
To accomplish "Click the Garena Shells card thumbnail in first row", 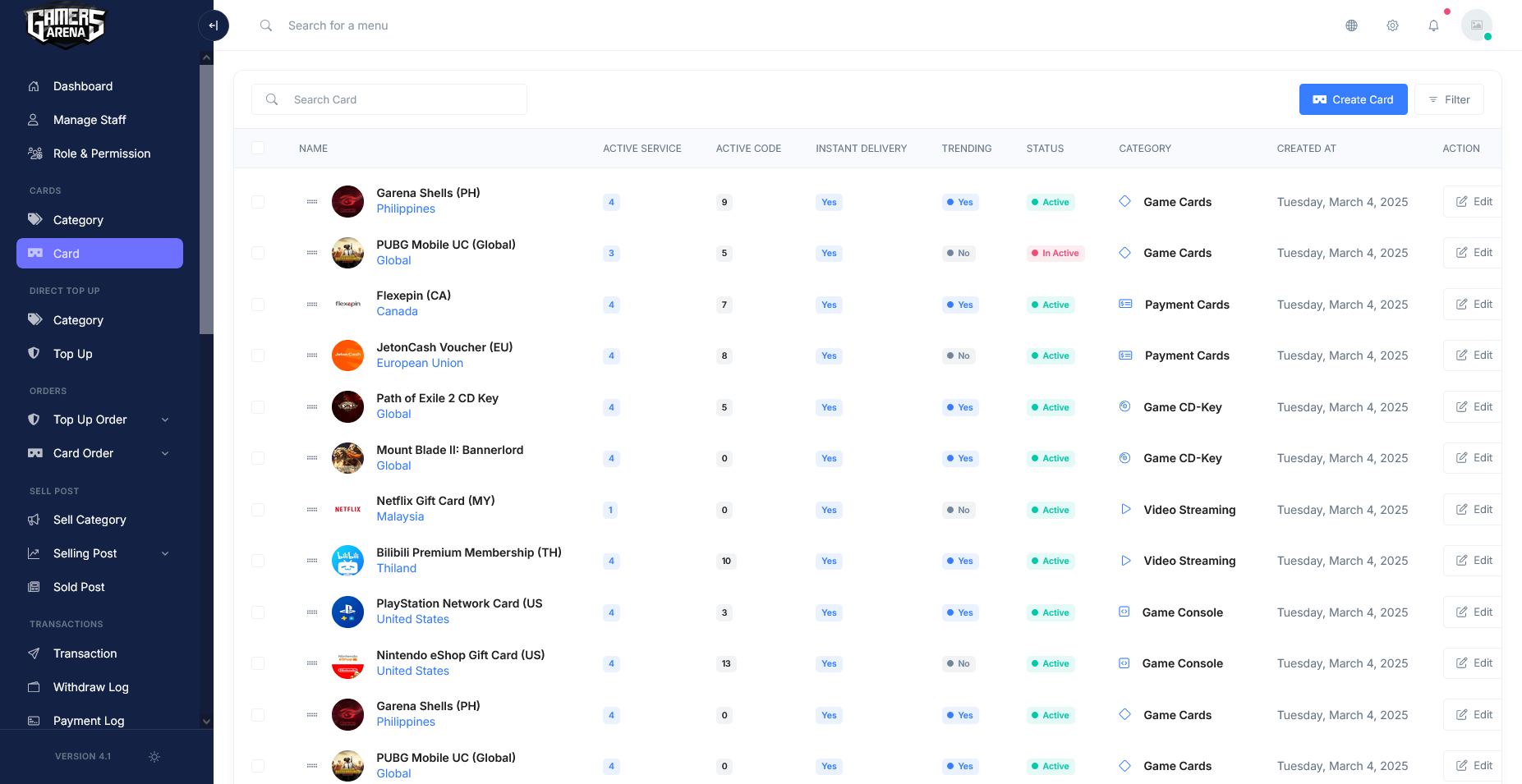I will [347, 201].
